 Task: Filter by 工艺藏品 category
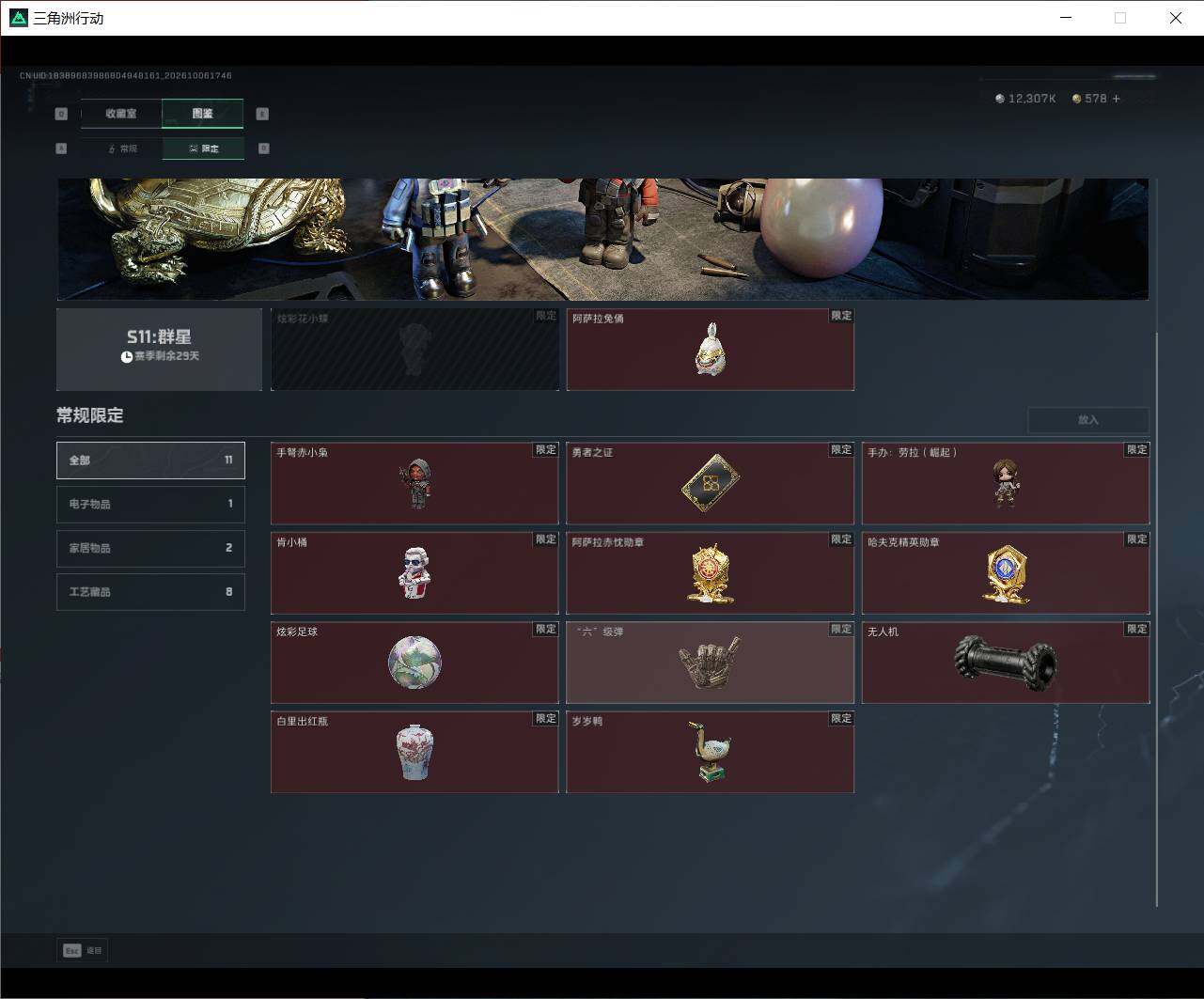coord(150,592)
